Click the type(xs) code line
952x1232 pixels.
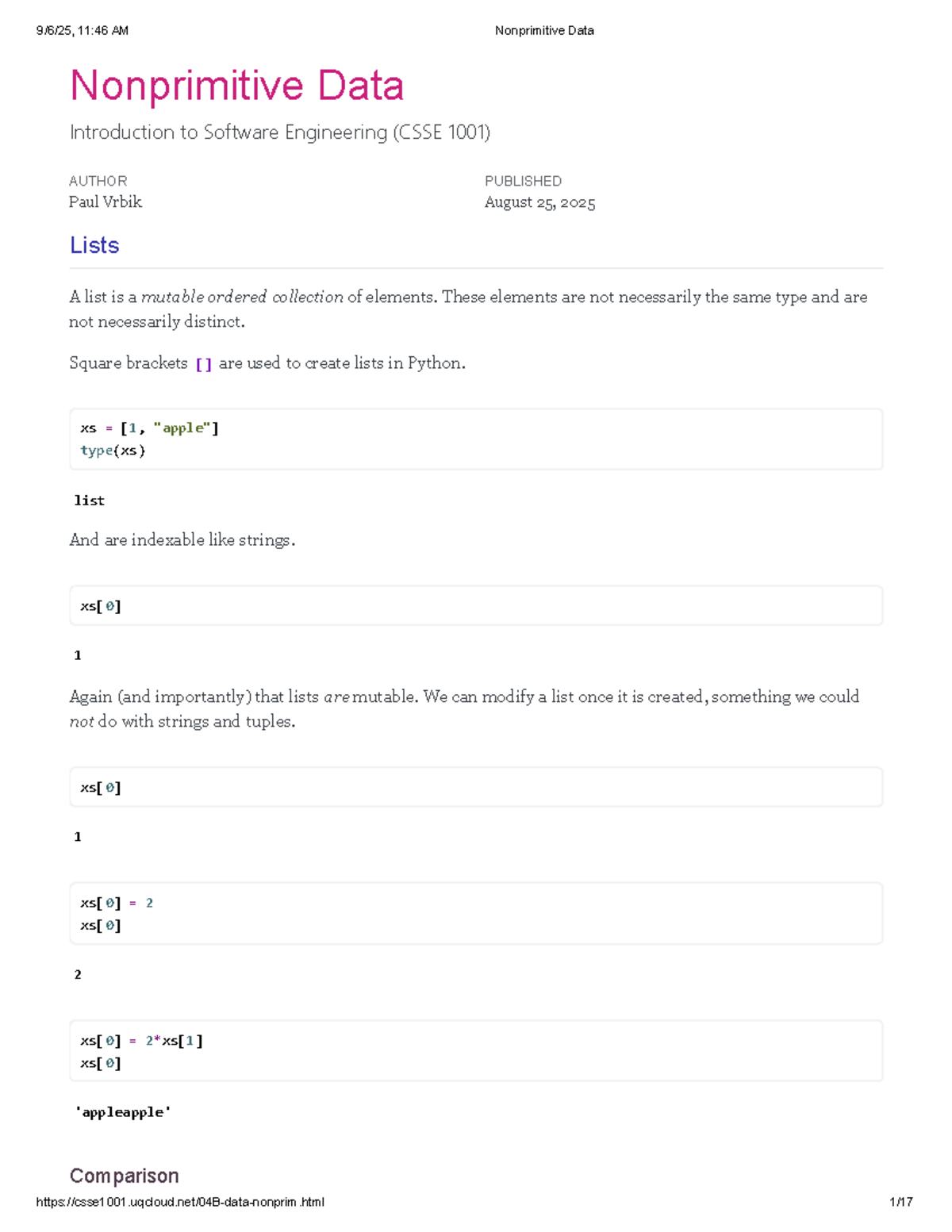point(113,451)
